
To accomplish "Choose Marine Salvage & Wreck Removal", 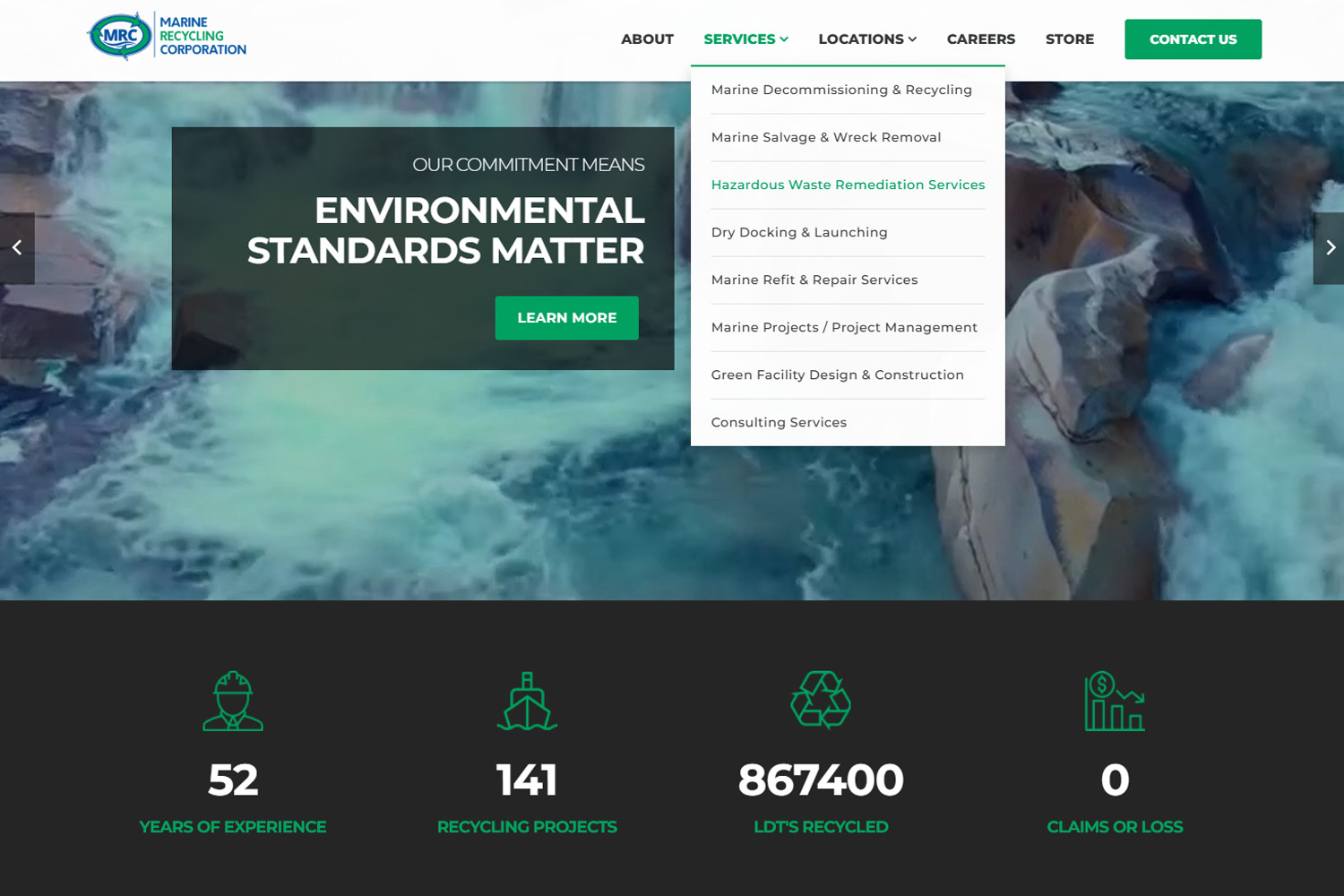I will pos(825,137).
